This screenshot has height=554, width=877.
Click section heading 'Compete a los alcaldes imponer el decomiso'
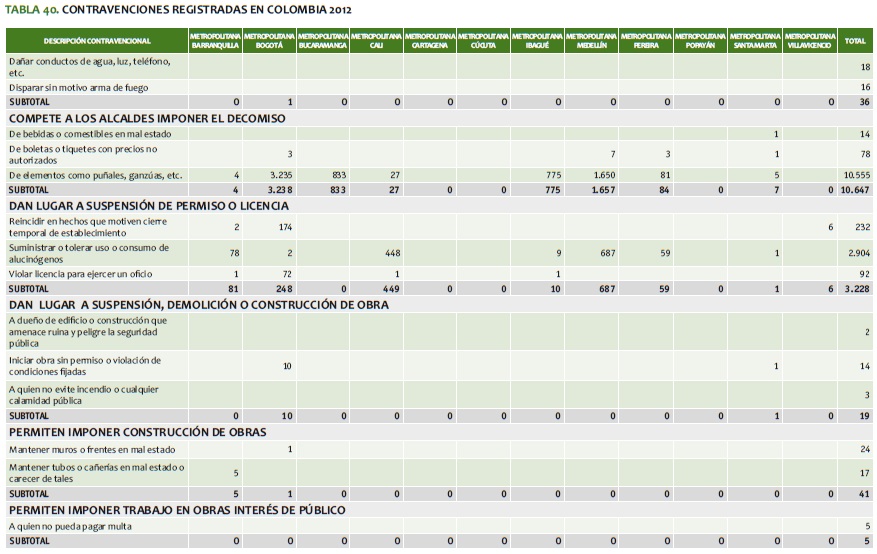click(147, 118)
